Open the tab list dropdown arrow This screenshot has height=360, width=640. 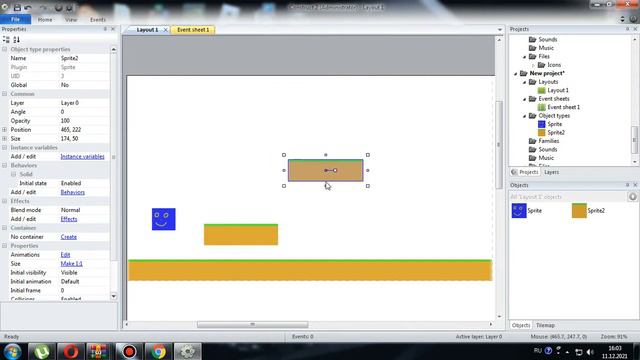(500, 30)
